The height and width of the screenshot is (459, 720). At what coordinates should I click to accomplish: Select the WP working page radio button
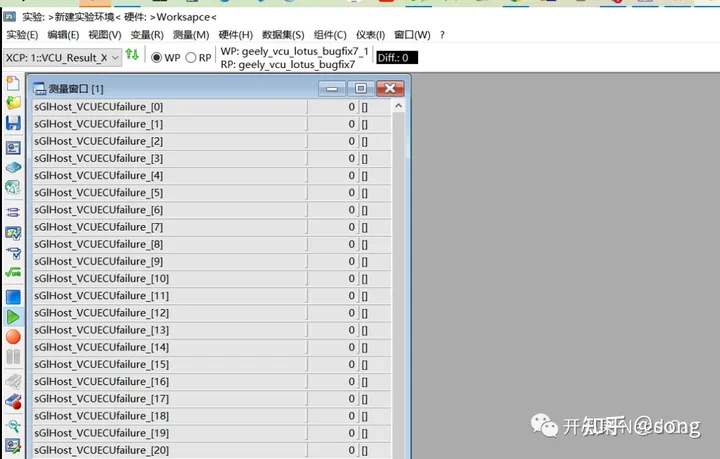point(156,57)
